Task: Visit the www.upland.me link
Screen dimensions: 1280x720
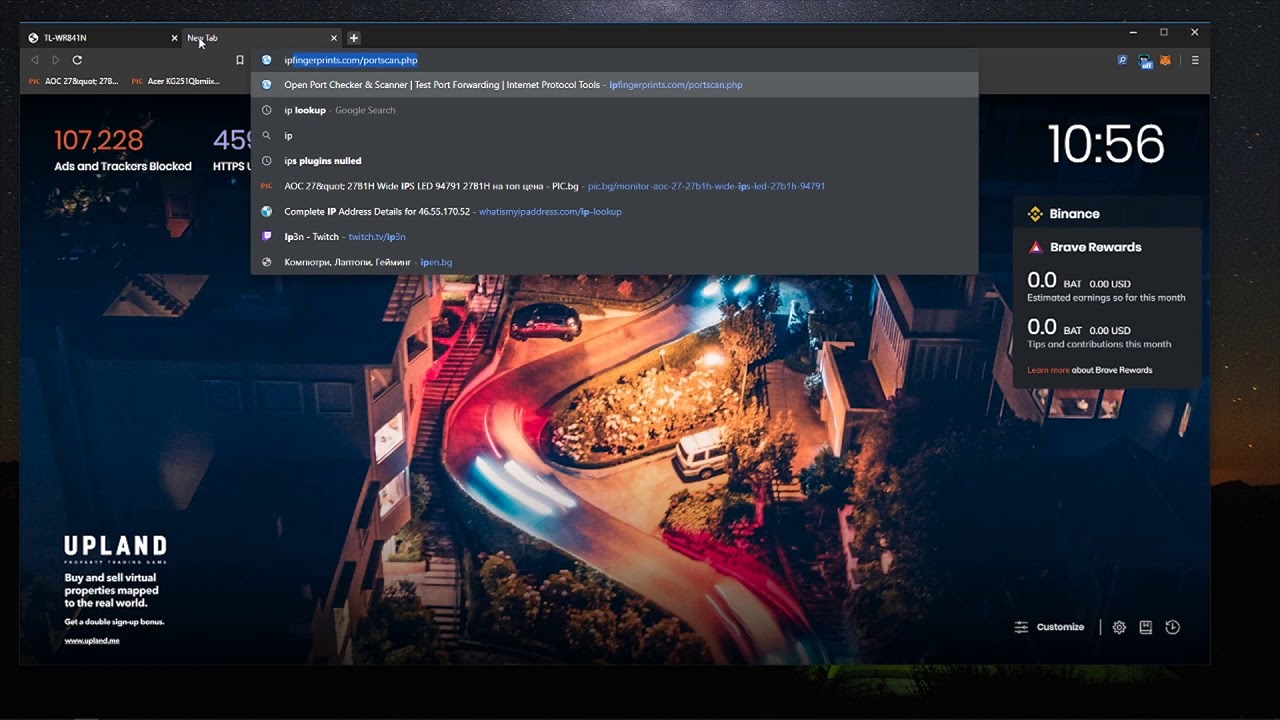Action: click(92, 641)
